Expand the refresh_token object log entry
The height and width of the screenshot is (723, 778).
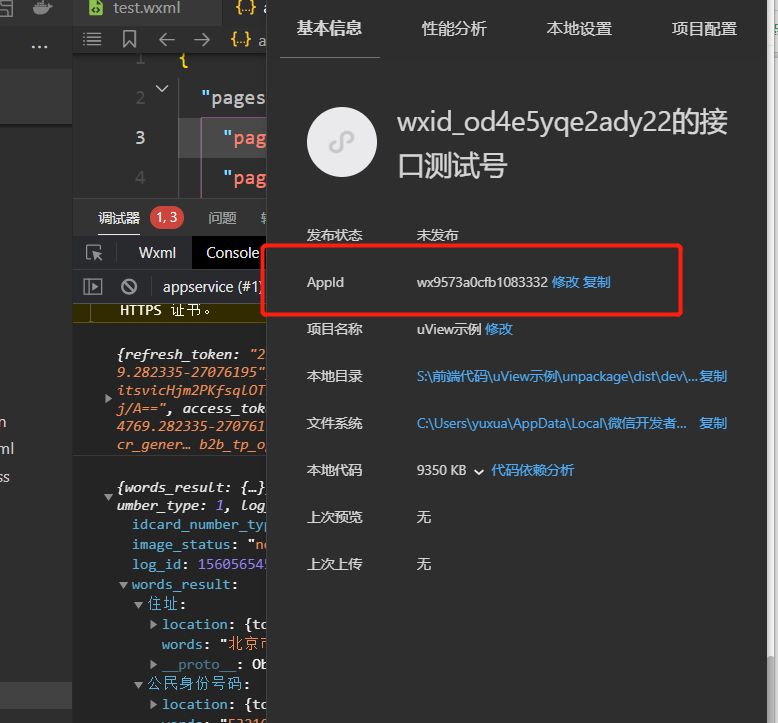(108, 398)
